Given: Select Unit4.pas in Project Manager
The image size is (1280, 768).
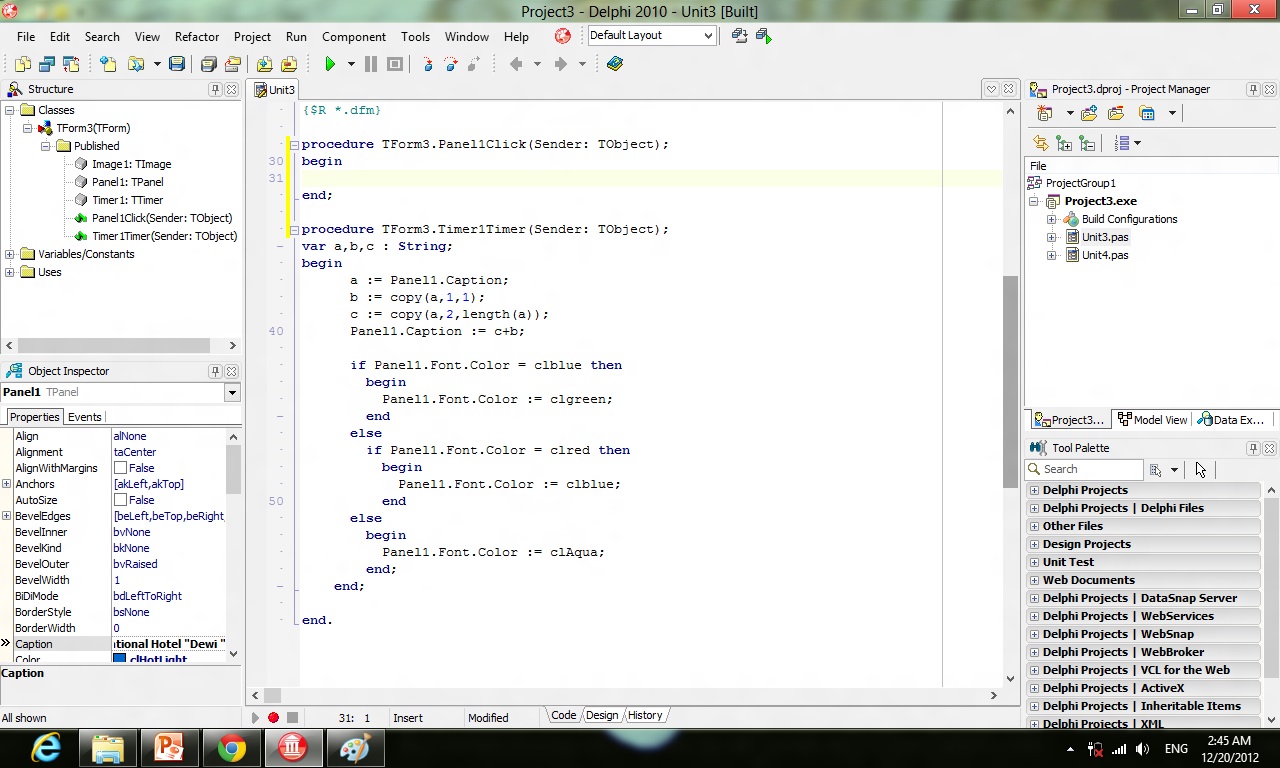Looking at the screenshot, I should [x=1104, y=255].
